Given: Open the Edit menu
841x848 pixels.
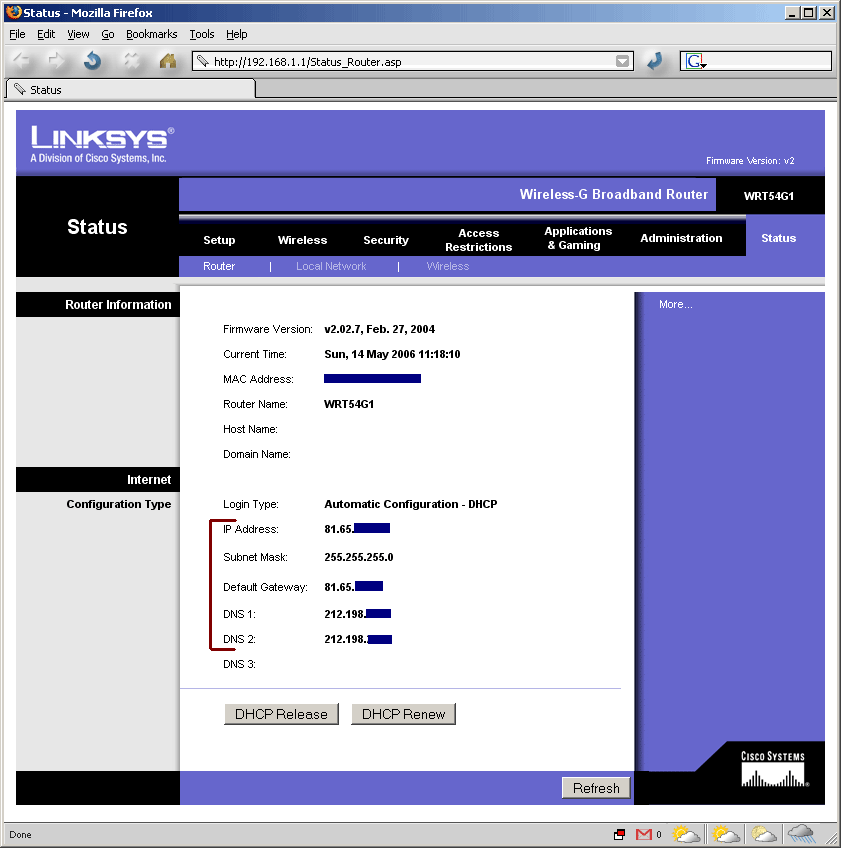Looking at the screenshot, I should (x=46, y=34).
